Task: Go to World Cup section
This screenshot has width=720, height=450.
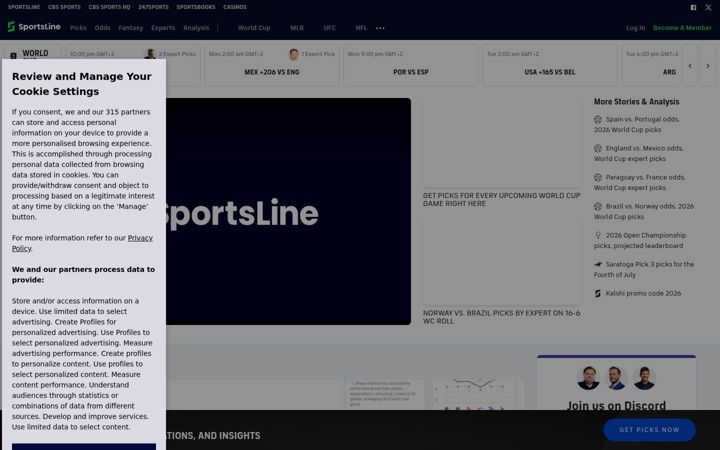Action: (254, 28)
